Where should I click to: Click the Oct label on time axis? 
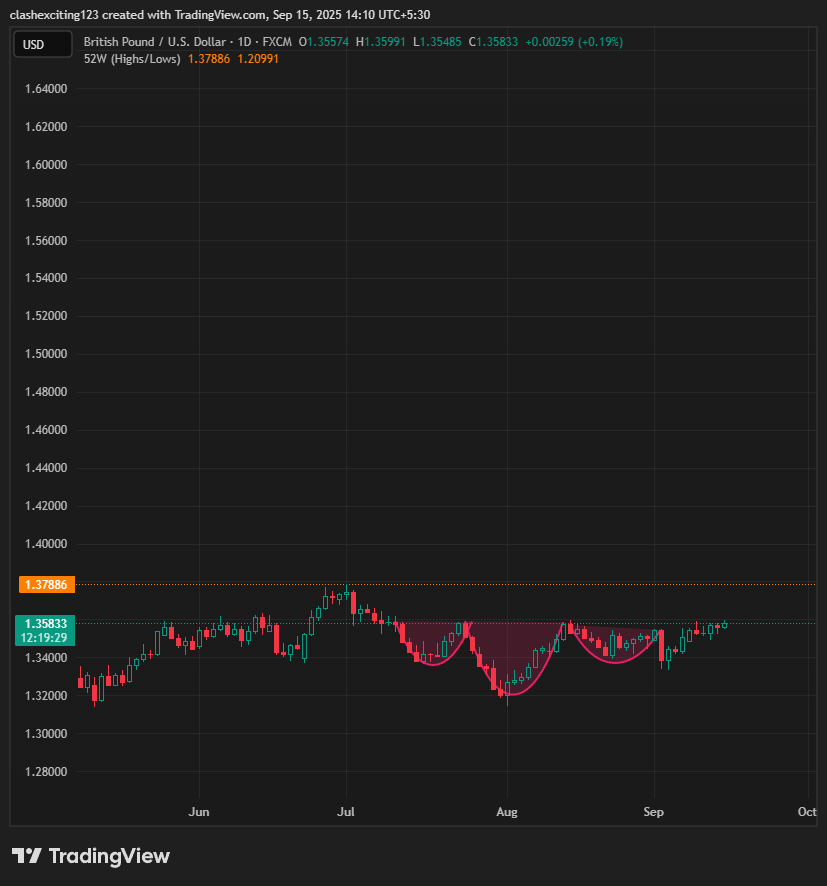click(807, 811)
